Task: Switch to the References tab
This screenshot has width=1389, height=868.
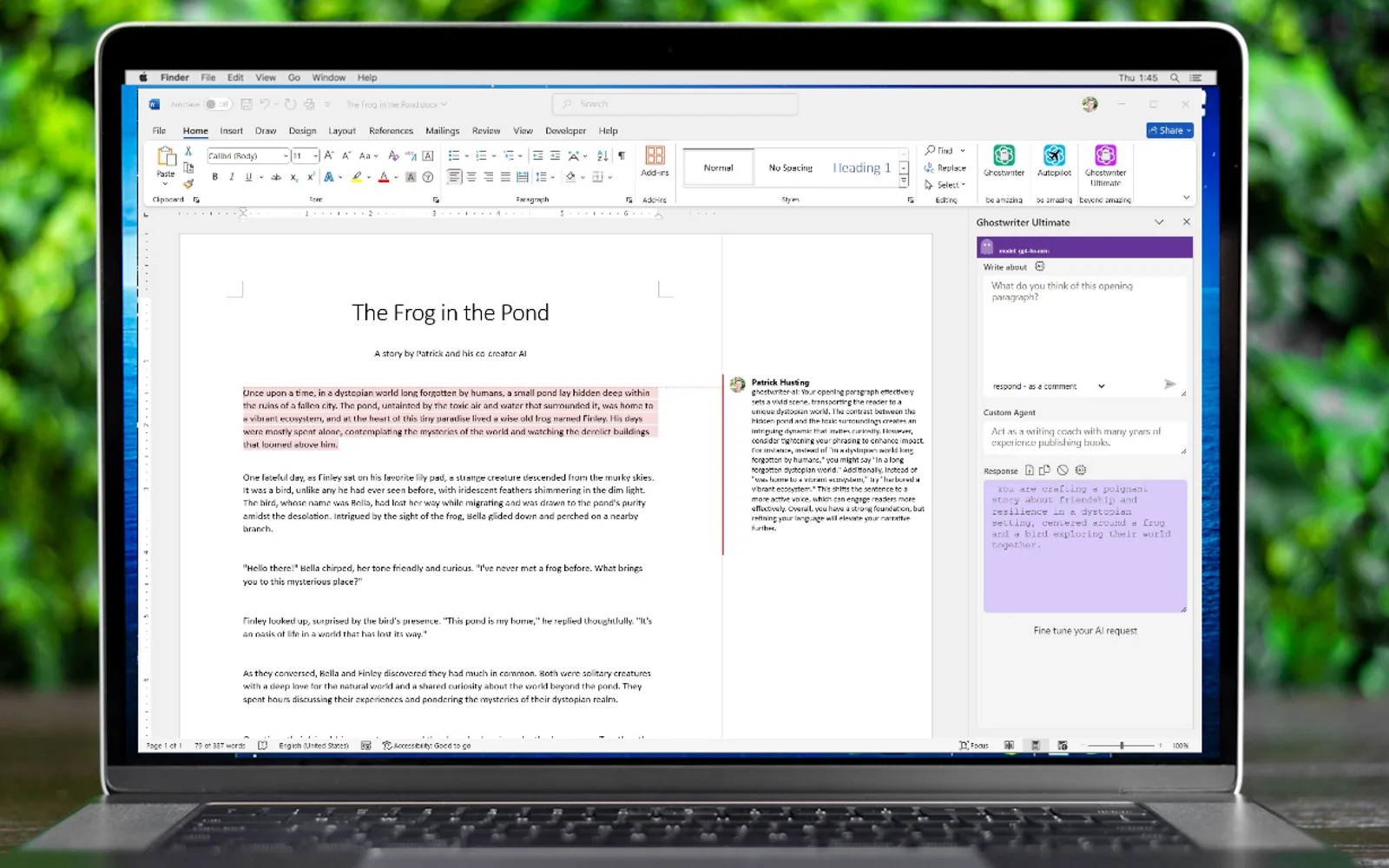Action: pos(391,131)
